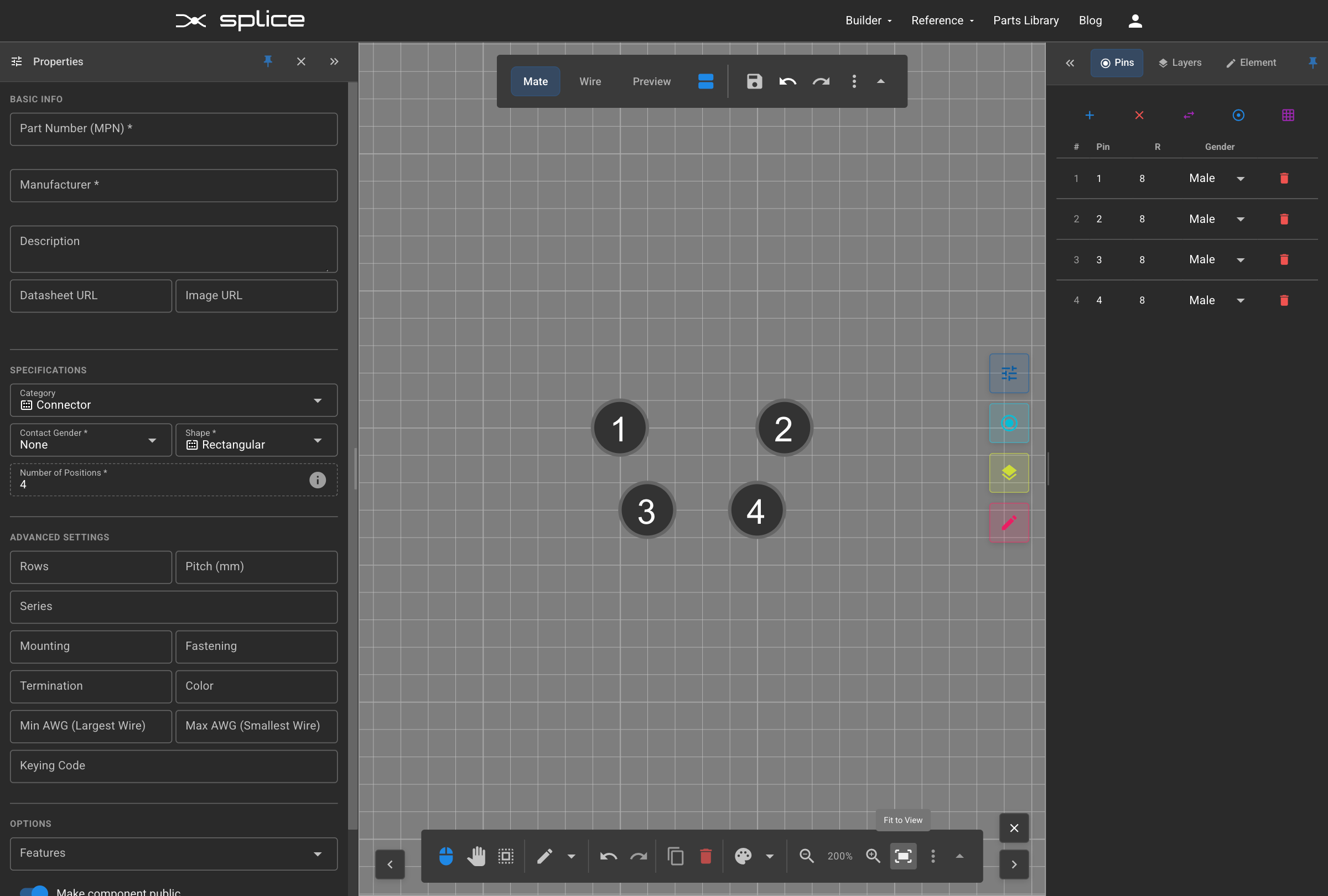1328x896 pixels.
Task: Open the Parts Library
Action: click(1026, 20)
